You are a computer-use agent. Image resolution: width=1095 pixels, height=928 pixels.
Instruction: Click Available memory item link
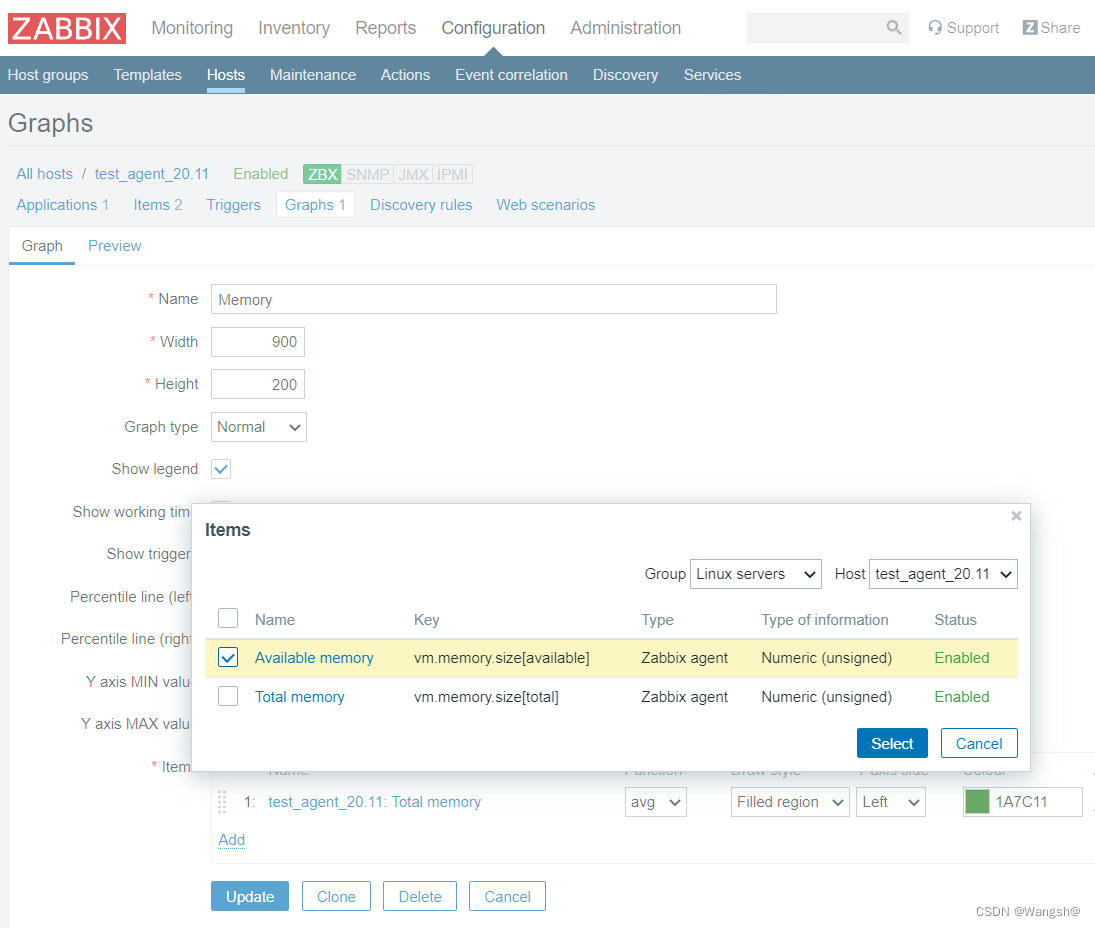(x=314, y=658)
